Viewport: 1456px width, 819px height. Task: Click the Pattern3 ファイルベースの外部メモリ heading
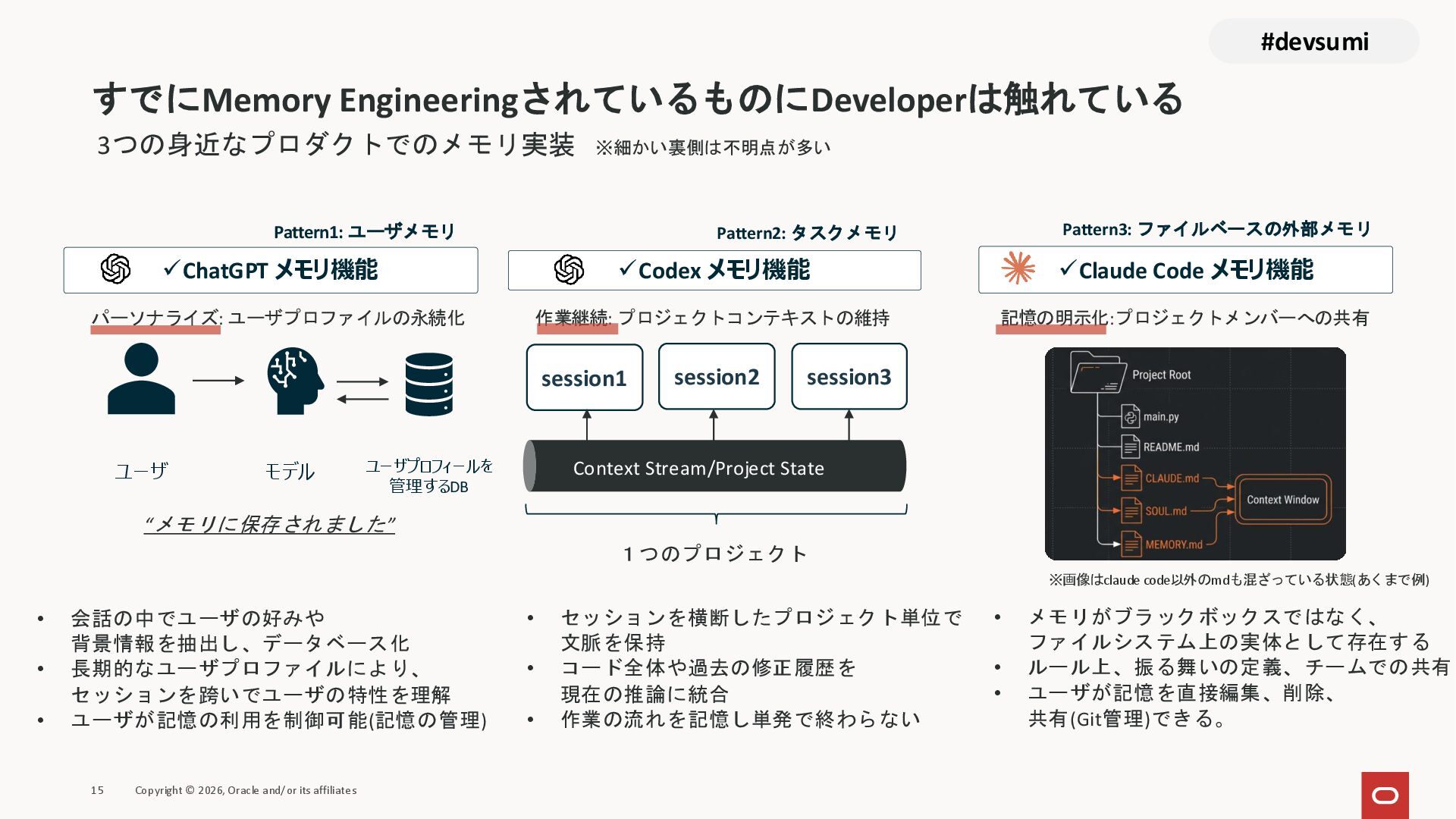(x=1216, y=229)
